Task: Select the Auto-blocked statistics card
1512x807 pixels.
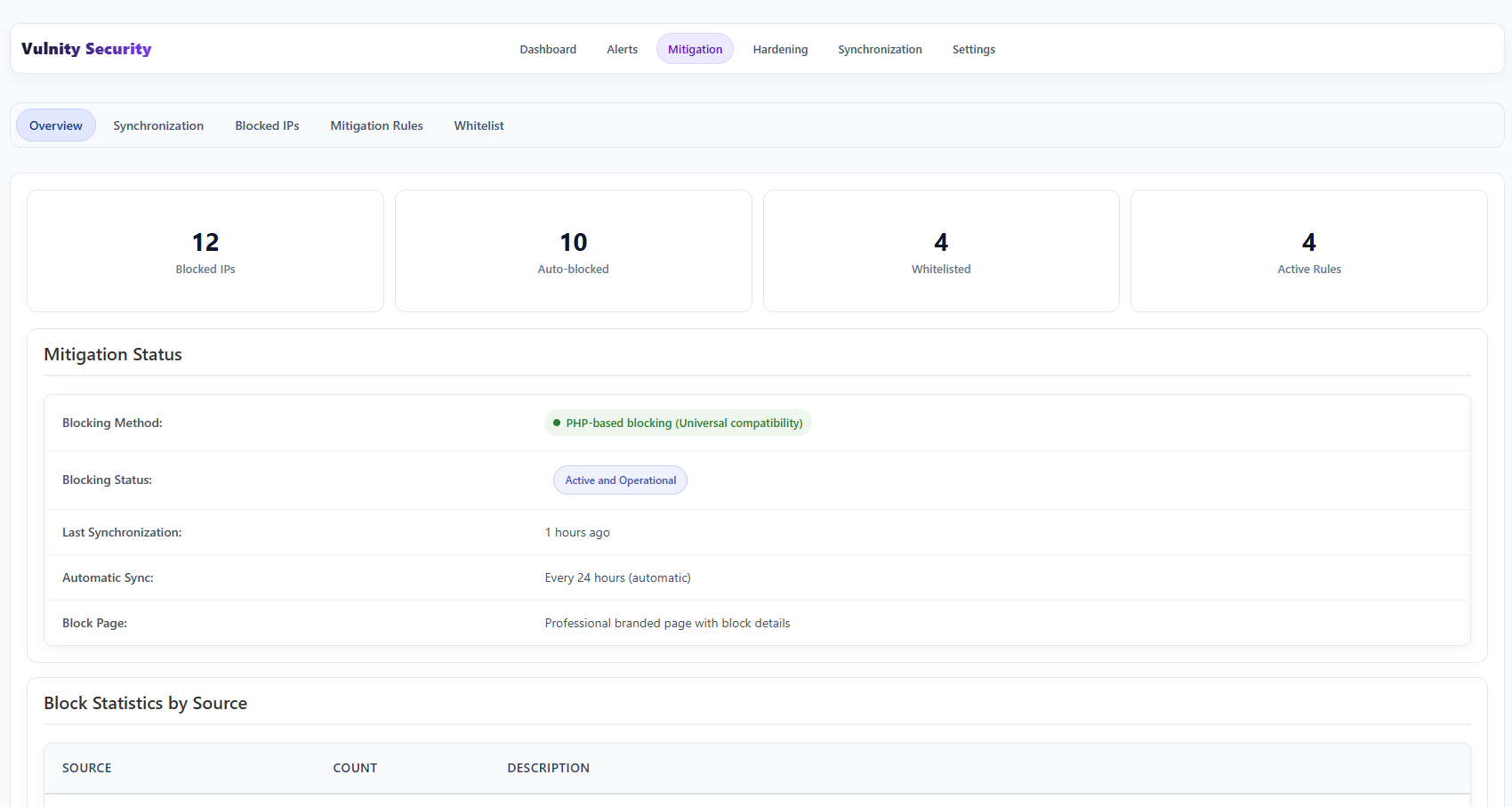Action: click(573, 250)
